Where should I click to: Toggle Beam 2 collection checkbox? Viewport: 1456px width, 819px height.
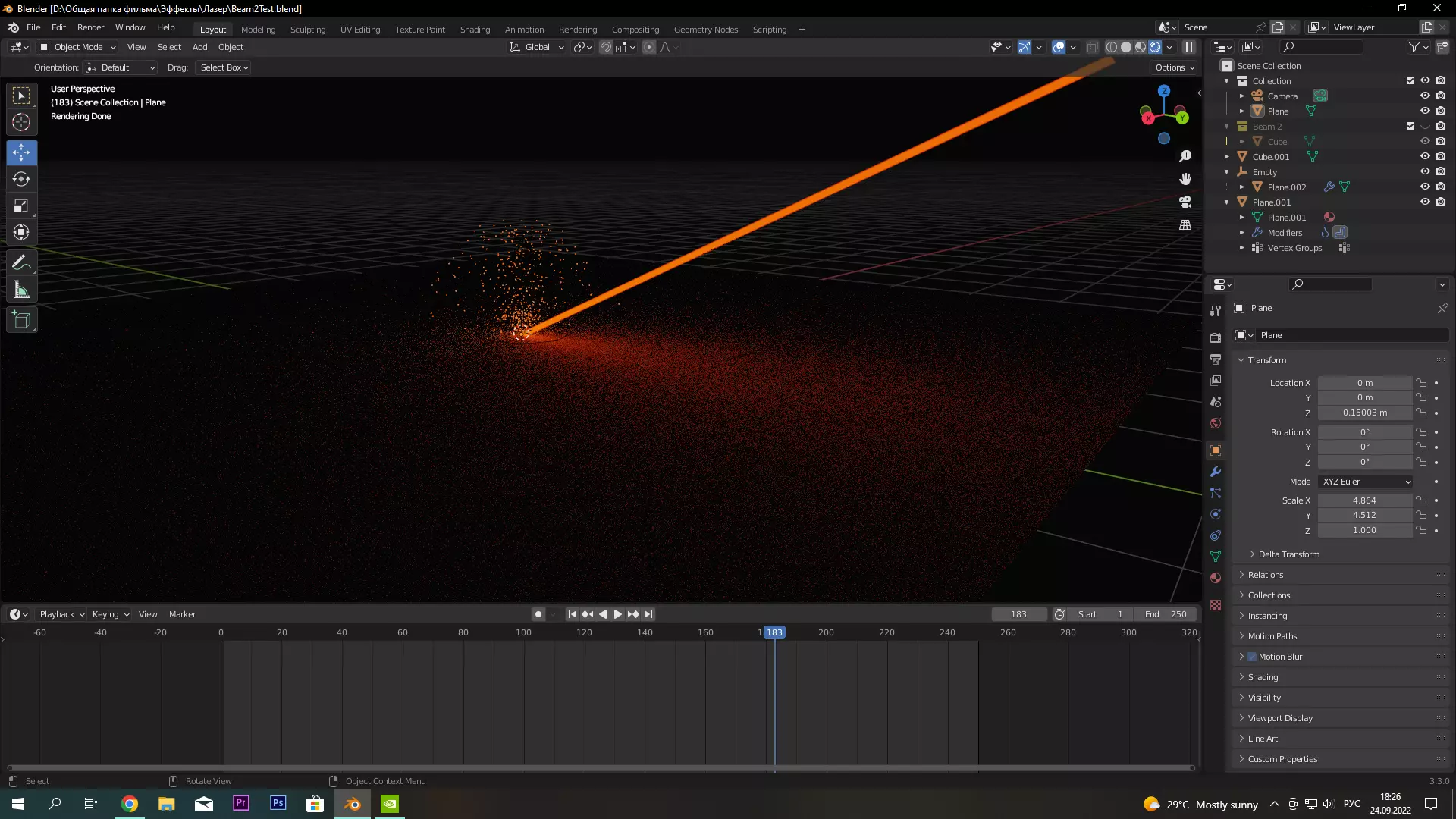point(1410,127)
